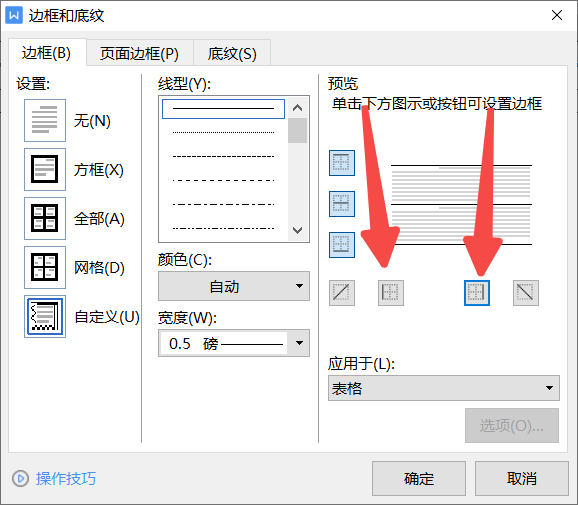Open the 颜色(C) color dropdown
Image resolution: width=578 pixels, height=505 pixels.
[x=234, y=286]
